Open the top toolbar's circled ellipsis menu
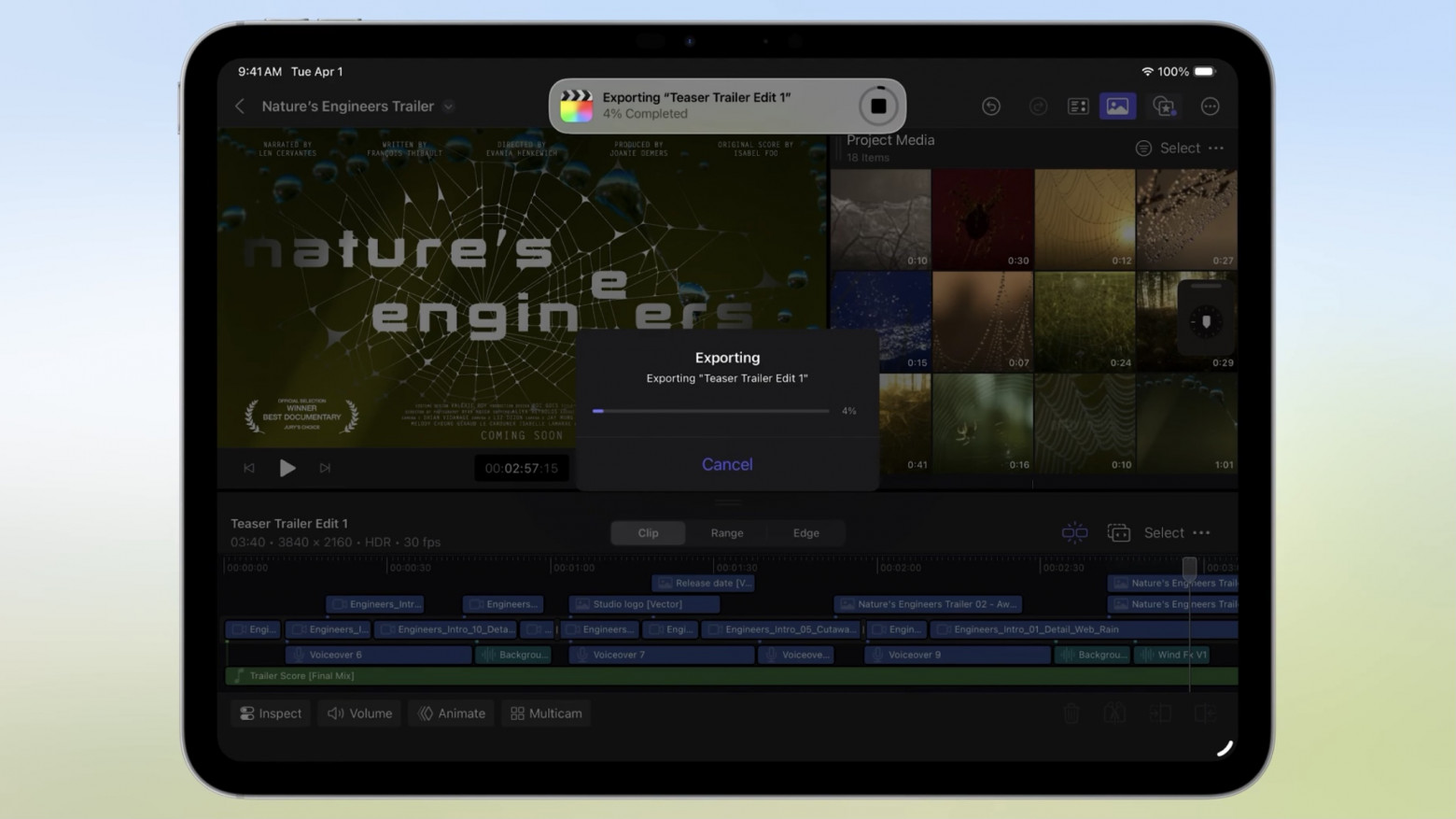This screenshot has height=819, width=1456. click(1210, 106)
